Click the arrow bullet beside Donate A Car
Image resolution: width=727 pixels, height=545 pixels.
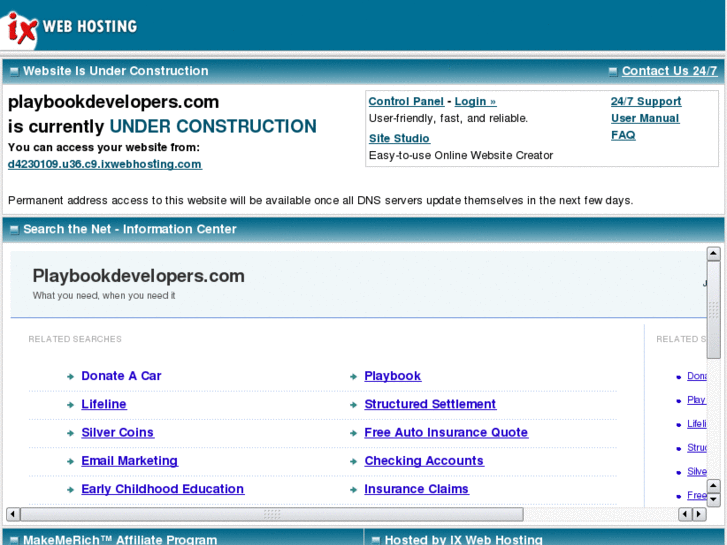71,377
